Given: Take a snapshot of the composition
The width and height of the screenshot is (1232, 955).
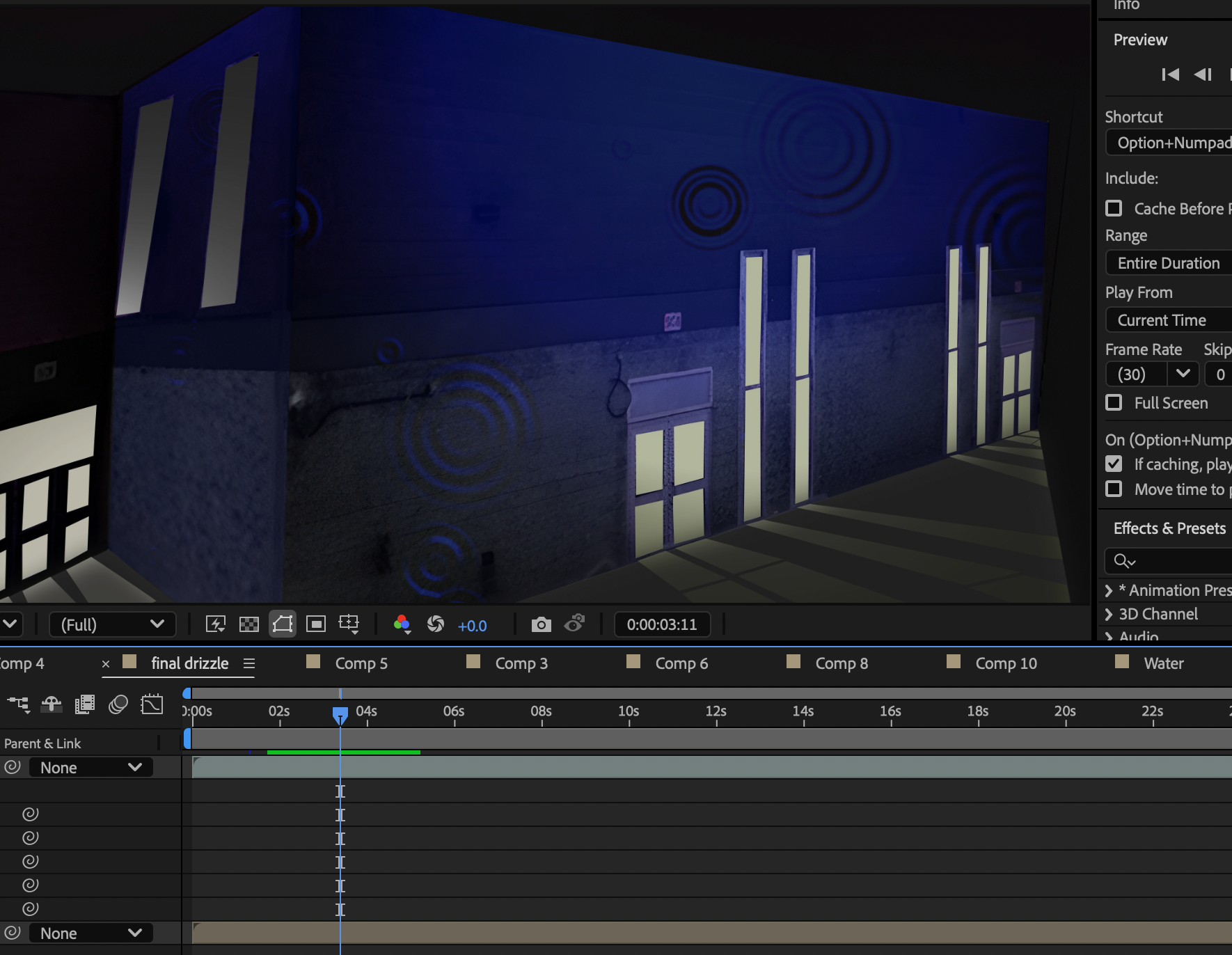Looking at the screenshot, I should coord(542,624).
